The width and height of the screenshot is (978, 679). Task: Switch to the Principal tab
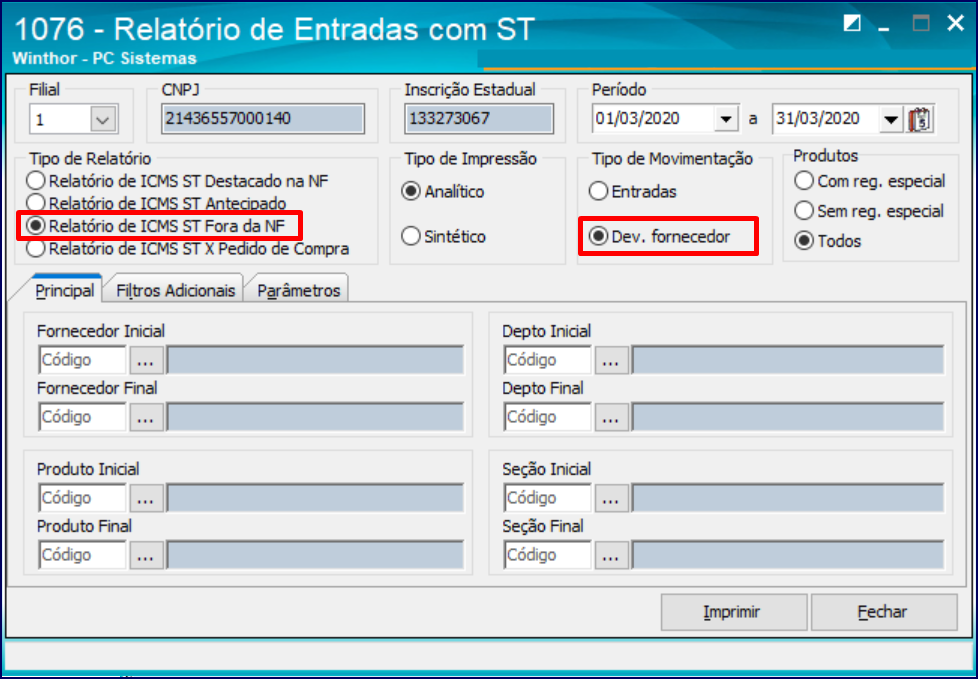64,290
